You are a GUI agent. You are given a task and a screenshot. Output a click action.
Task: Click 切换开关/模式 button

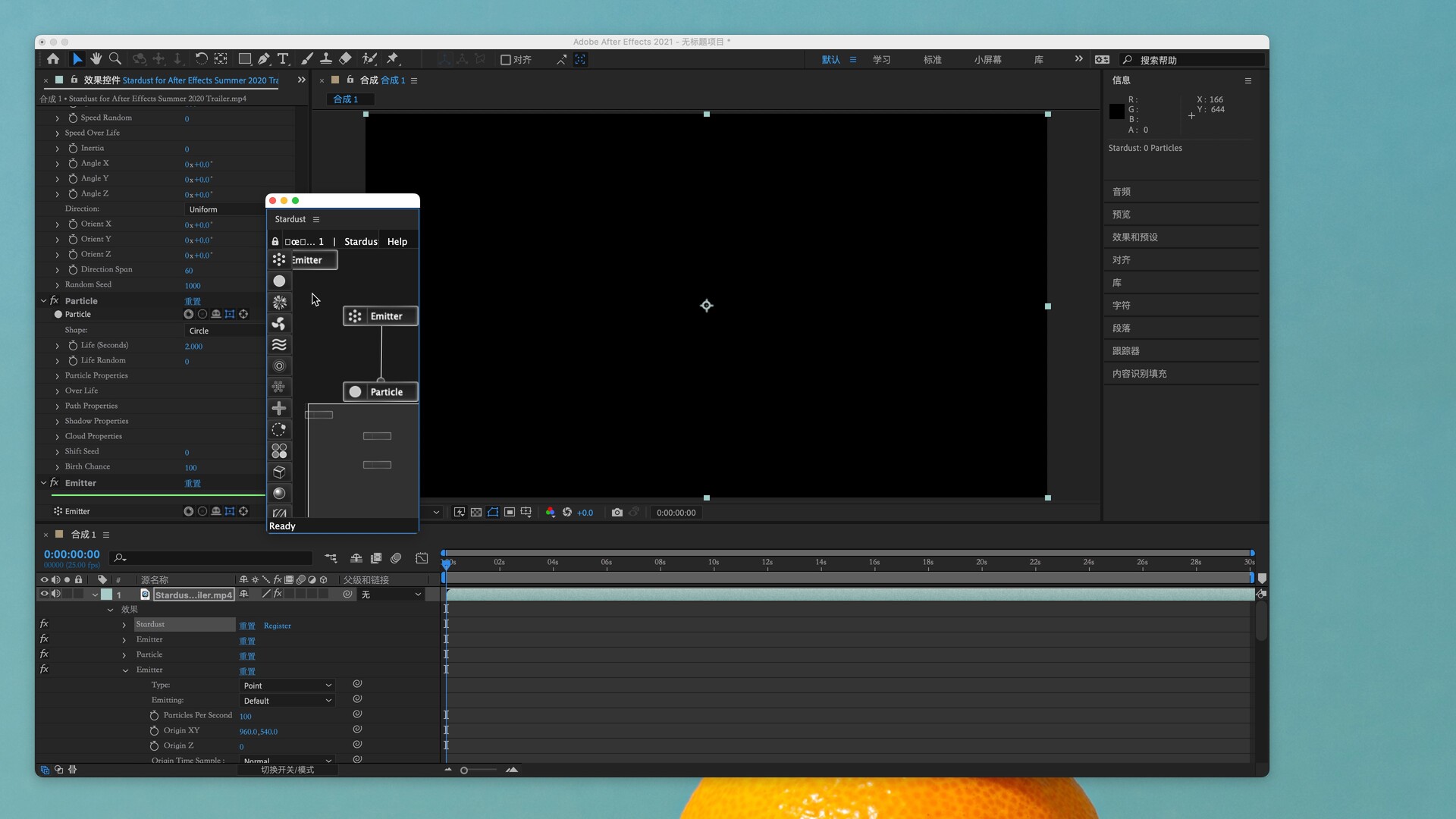tap(287, 770)
